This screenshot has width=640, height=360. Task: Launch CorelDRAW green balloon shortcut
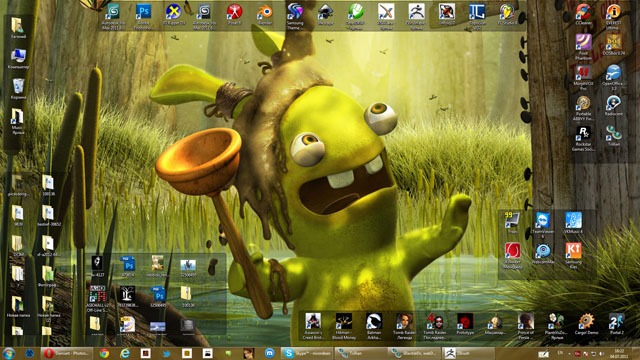[x=356, y=16]
